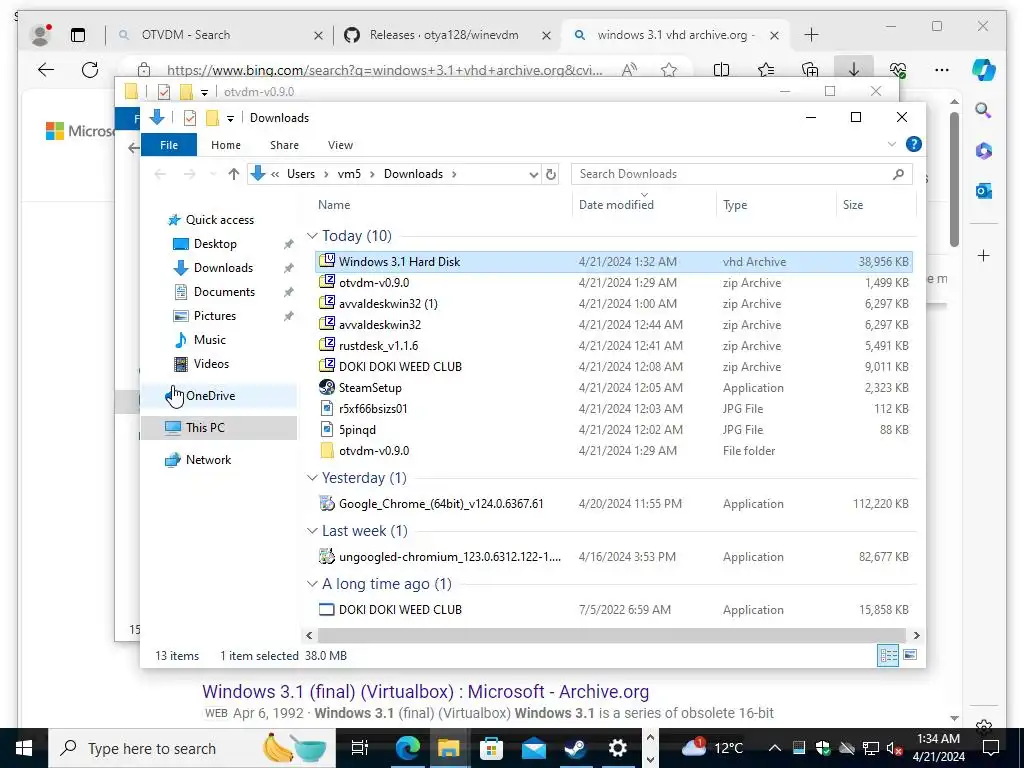This screenshot has height=768, width=1024.
Task: Sort by the Size column header
Action: [852, 204]
